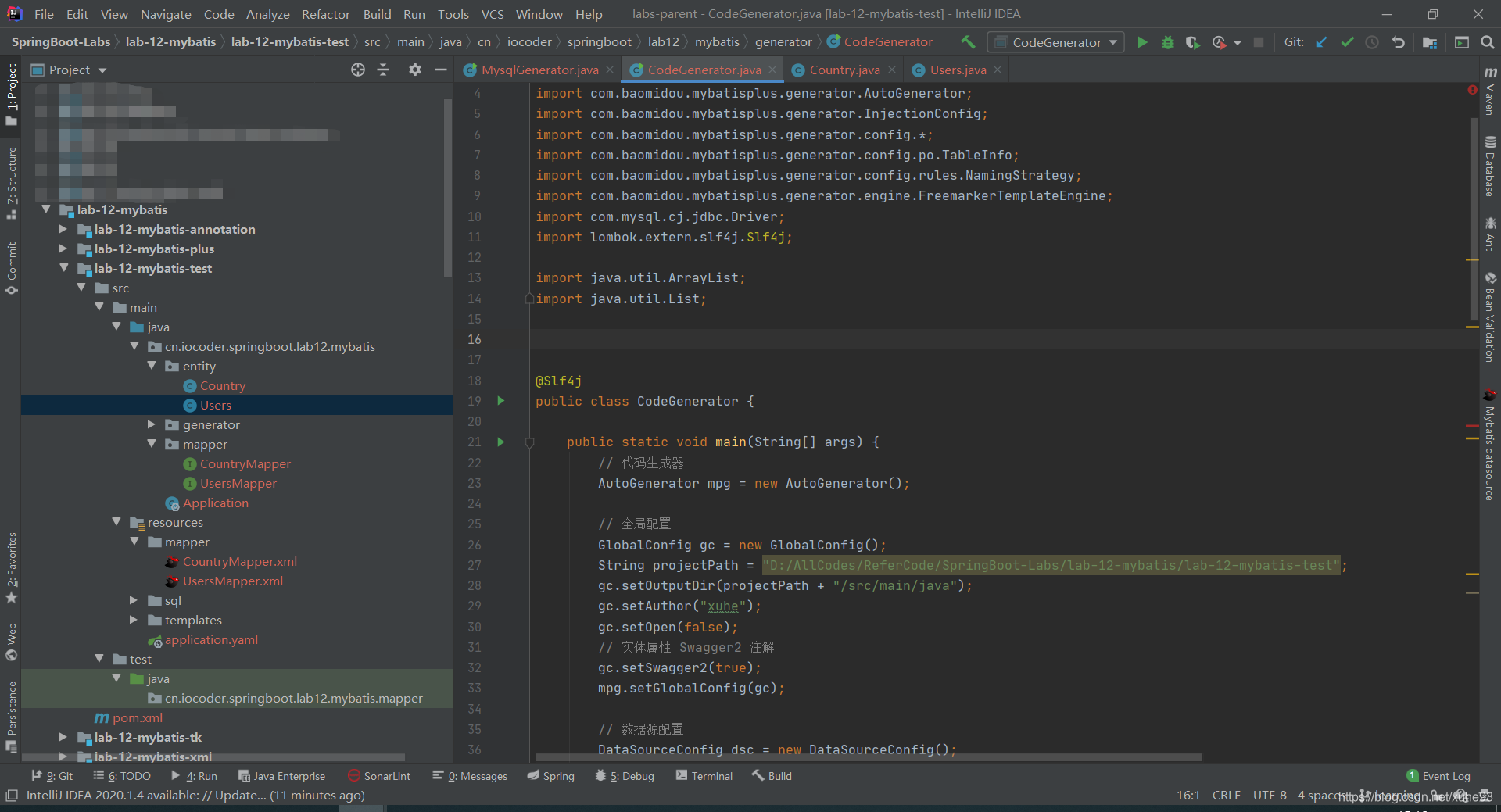Viewport: 1501px width, 812px height.
Task: Expand the templates folder
Action: click(134, 620)
